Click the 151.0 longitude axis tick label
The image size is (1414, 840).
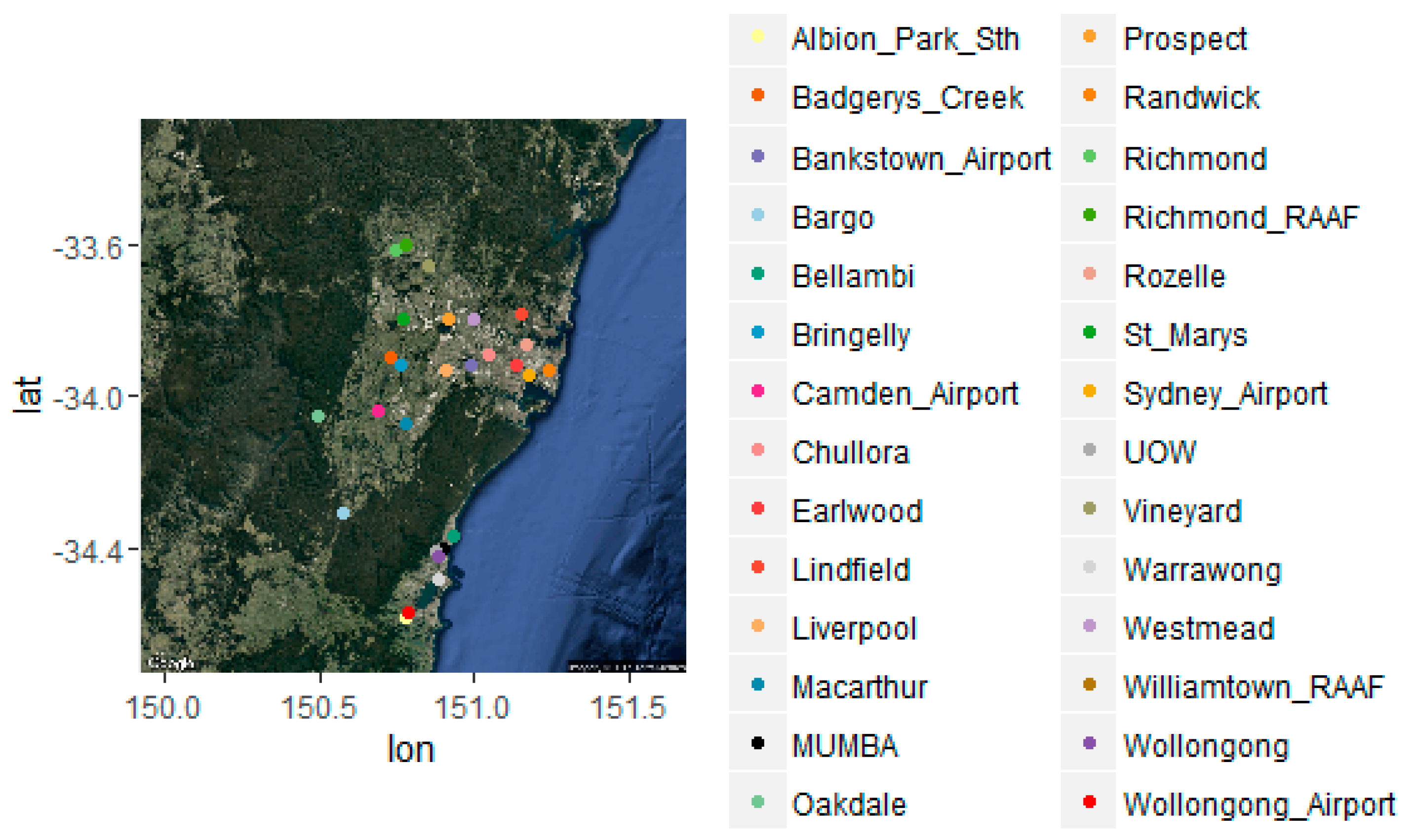pyautogui.click(x=472, y=708)
